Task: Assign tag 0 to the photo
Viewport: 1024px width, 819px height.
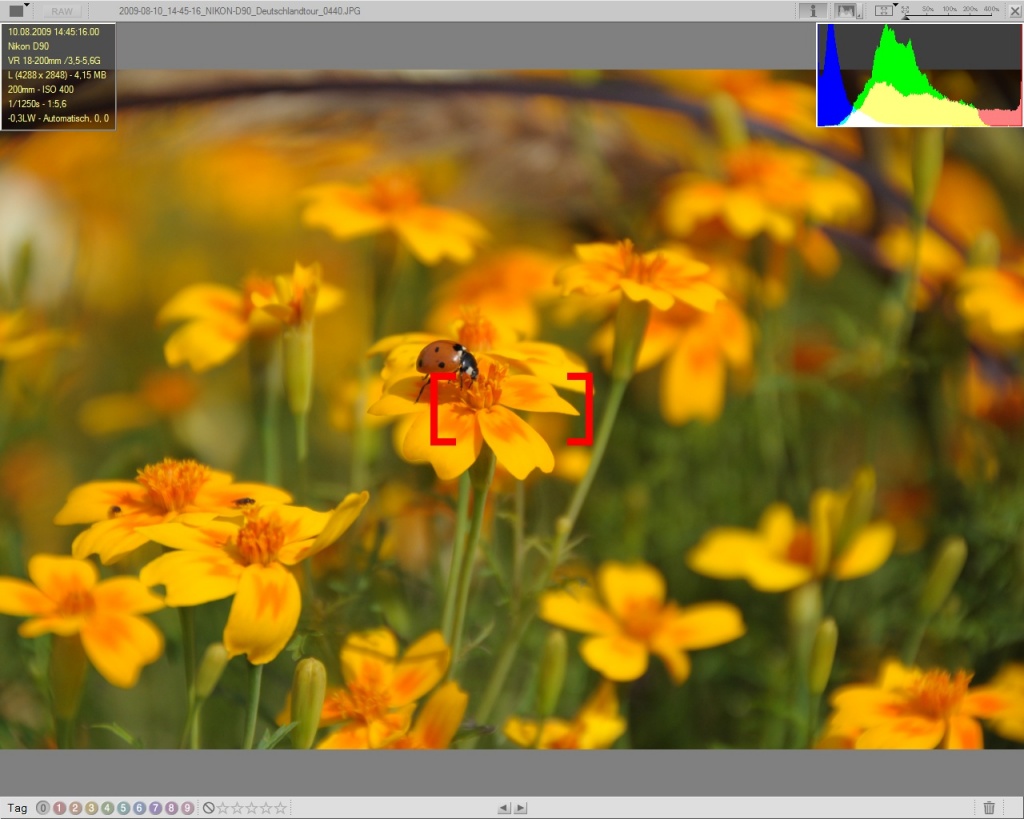Action: (x=42, y=808)
